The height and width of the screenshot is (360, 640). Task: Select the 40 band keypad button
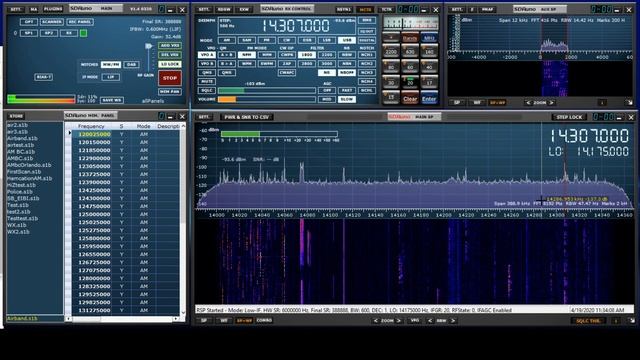(x=429, y=67)
